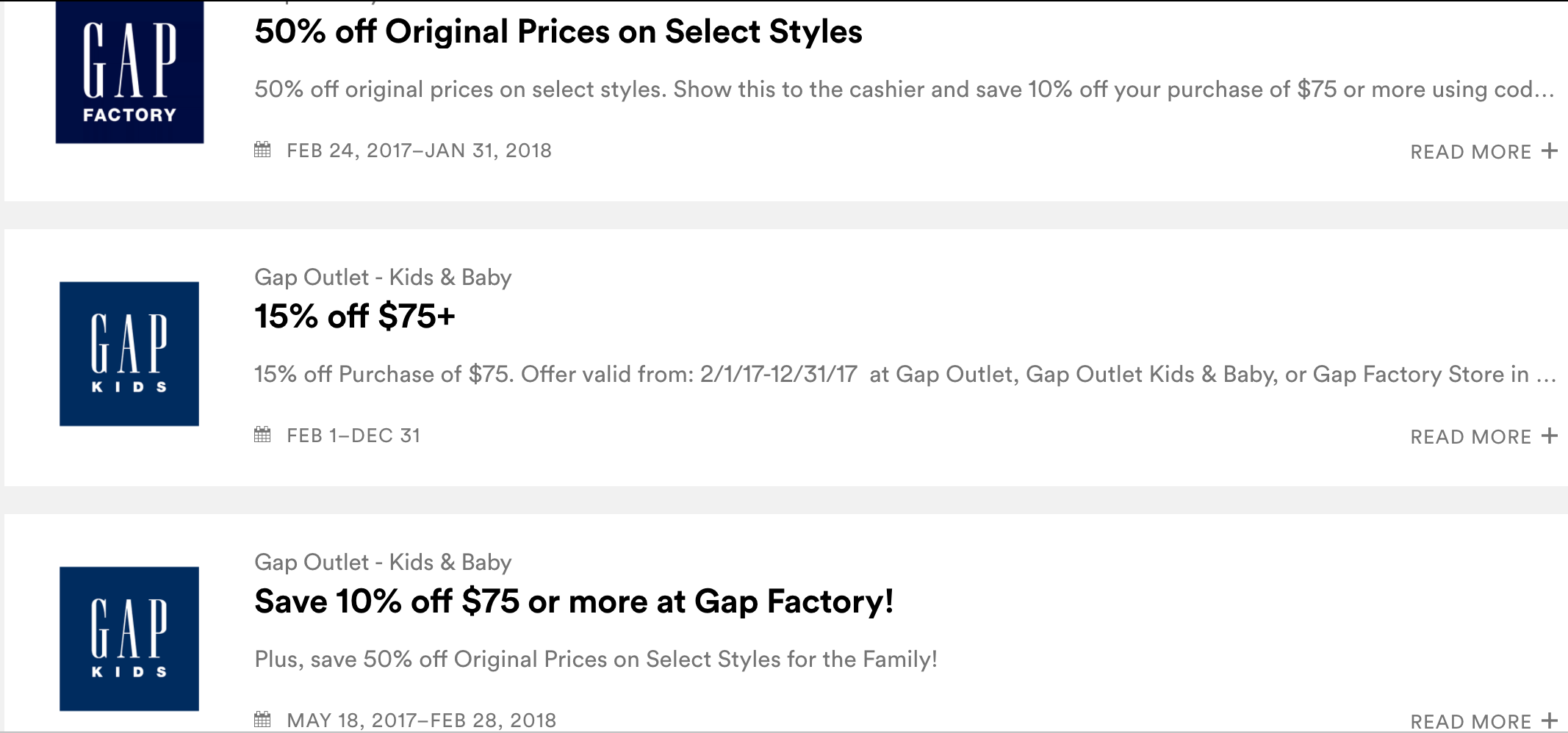Click plus icon on Save 10% off $75 offer
The height and width of the screenshot is (733, 1568).
tap(1550, 721)
